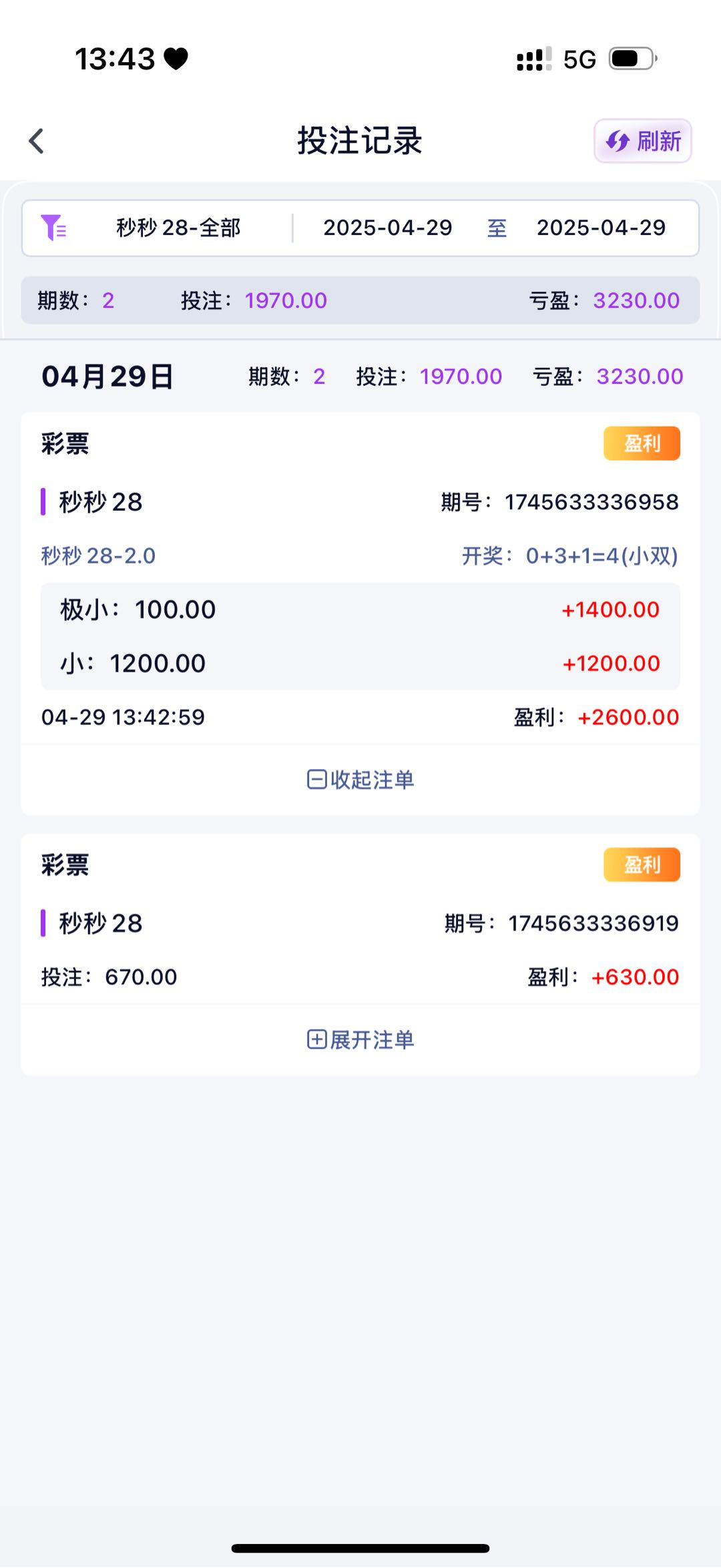Tap the second orange 盈利 badge

pyautogui.click(x=642, y=864)
